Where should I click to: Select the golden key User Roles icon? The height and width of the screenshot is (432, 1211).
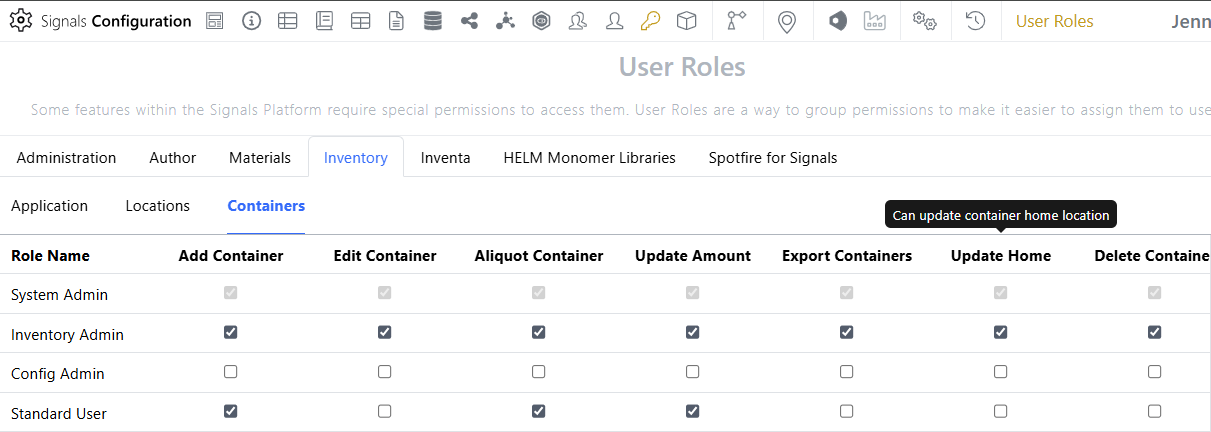650,21
